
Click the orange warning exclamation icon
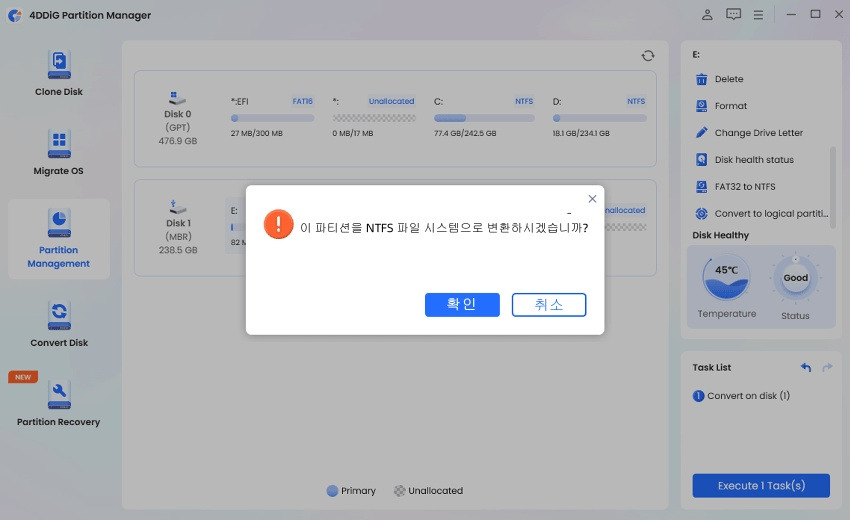pyautogui.click(x=279, y=224)
